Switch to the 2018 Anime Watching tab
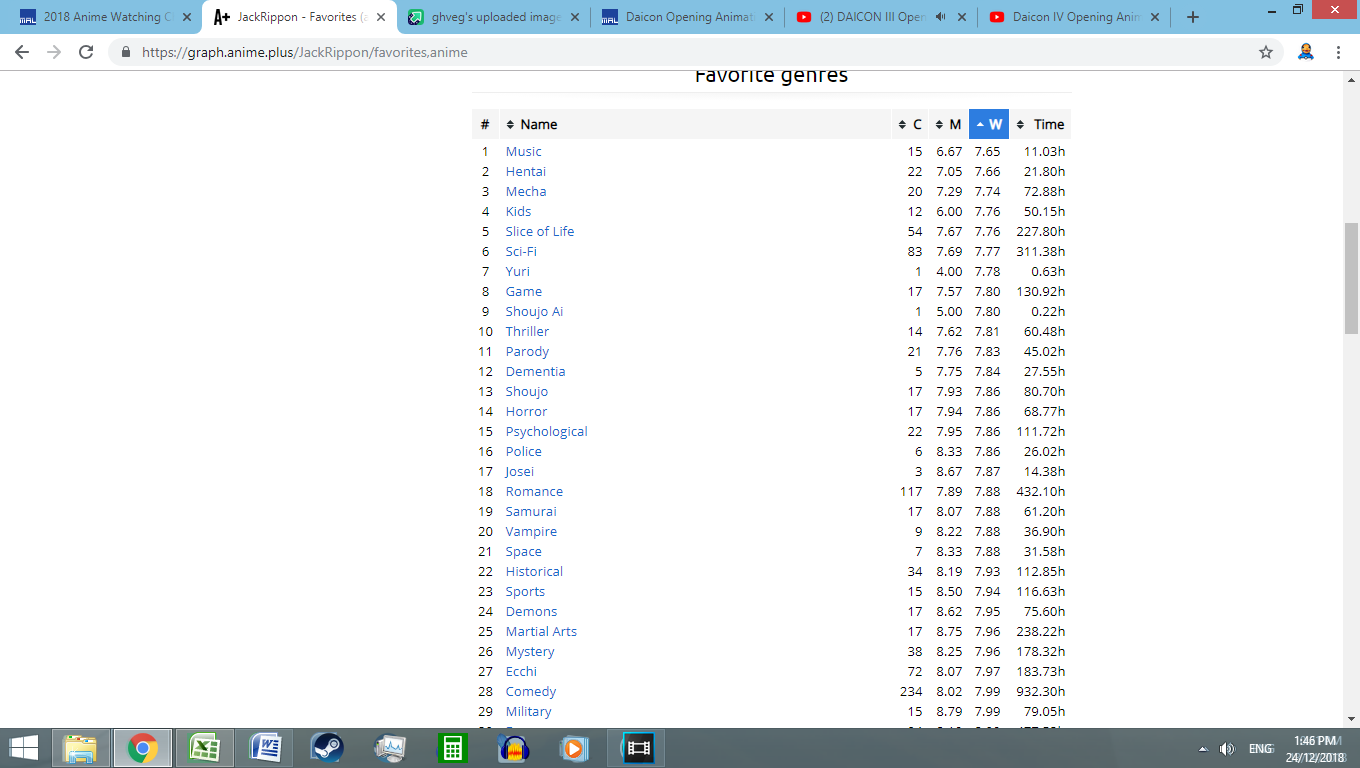Screen dimensions: 1360x768 click(x=100, y=17)
